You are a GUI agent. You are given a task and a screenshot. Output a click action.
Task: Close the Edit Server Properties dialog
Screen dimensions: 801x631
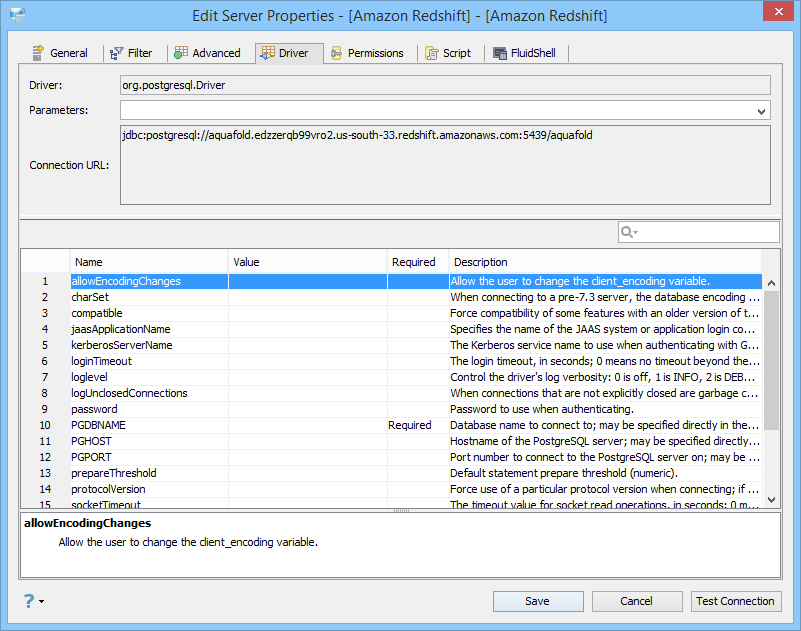click(779, 11)
